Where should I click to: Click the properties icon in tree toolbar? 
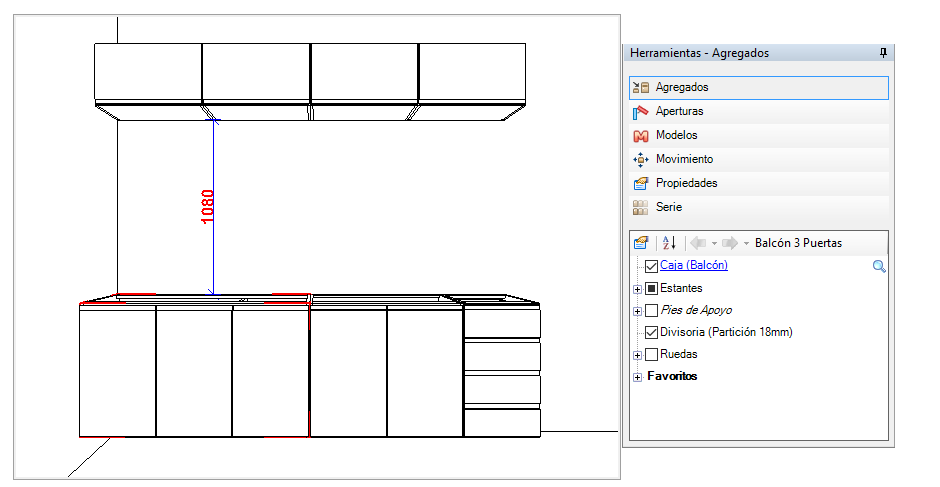[x=642, y=243]
